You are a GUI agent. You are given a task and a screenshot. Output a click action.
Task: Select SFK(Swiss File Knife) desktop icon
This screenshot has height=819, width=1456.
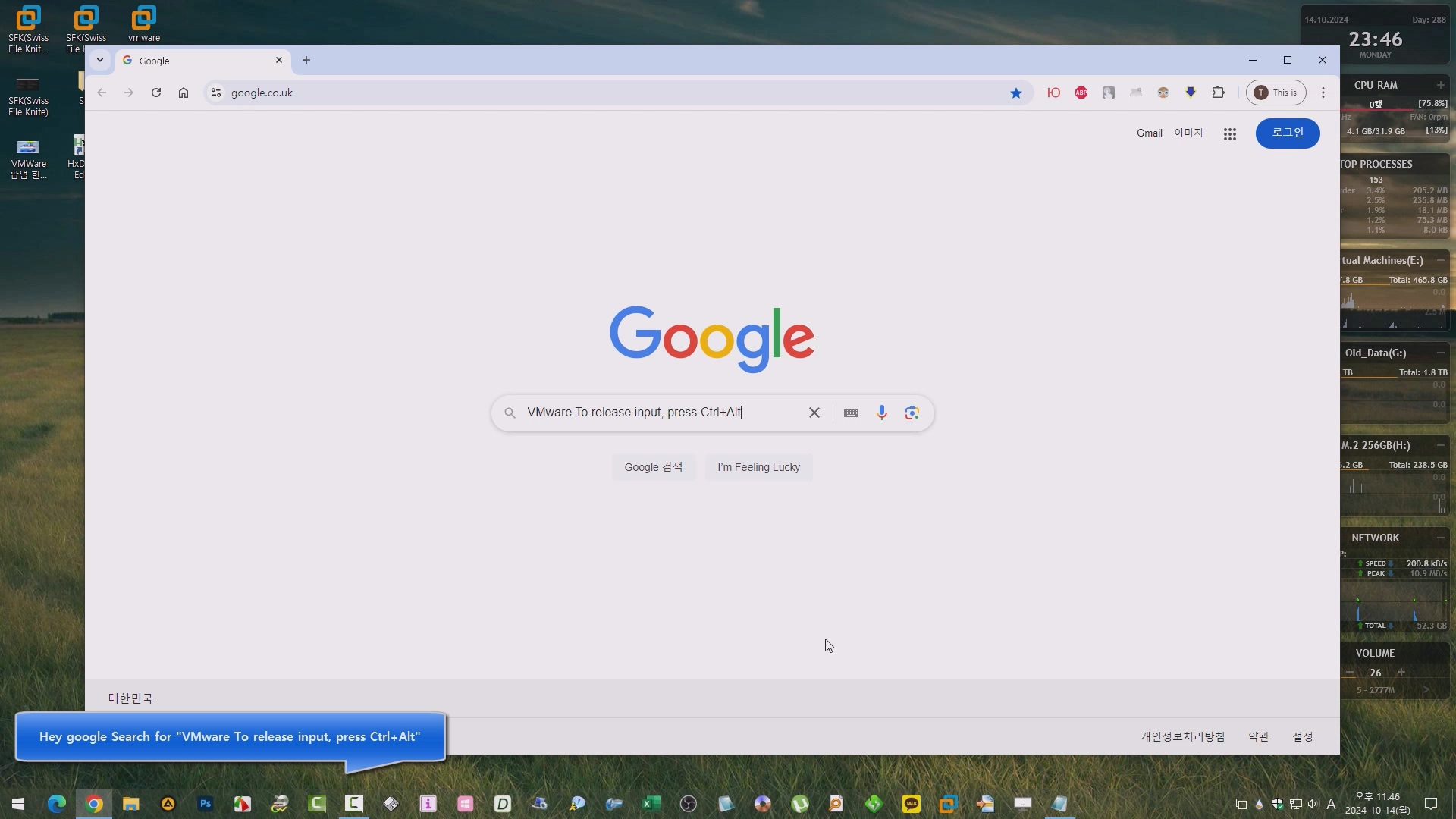(28, 96)
